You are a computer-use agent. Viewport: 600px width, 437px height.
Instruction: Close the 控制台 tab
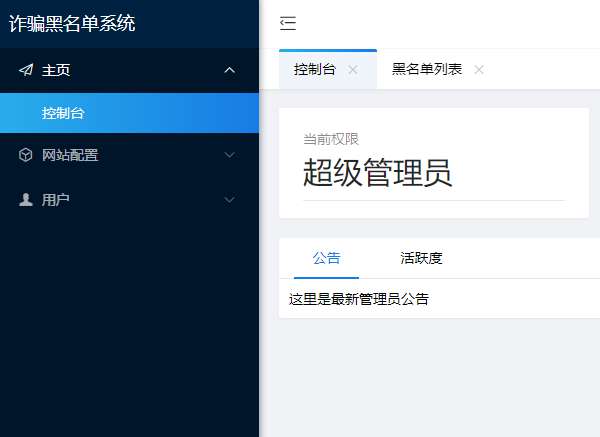(353, 70)
